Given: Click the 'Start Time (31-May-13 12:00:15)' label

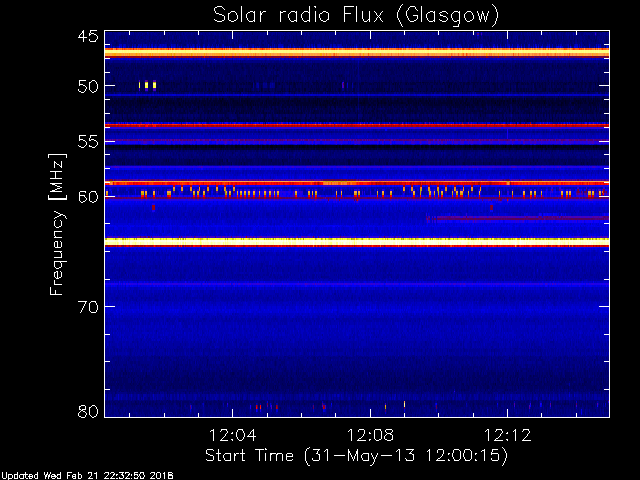Looking at the screenshot, I should [356, 455].
